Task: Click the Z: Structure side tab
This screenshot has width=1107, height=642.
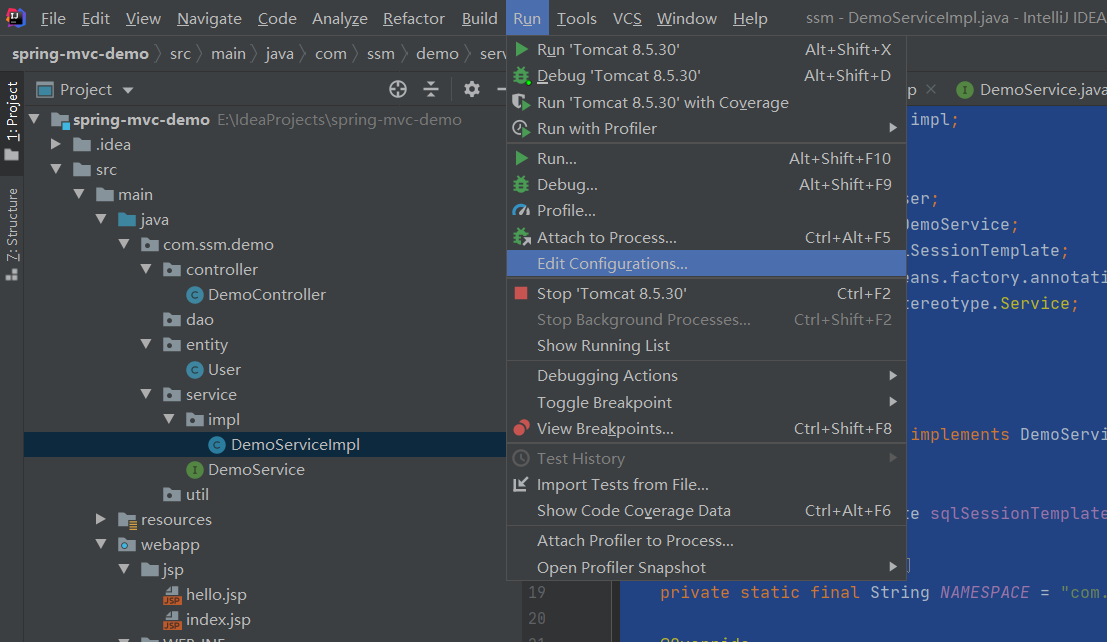Action: click(12, 233)
